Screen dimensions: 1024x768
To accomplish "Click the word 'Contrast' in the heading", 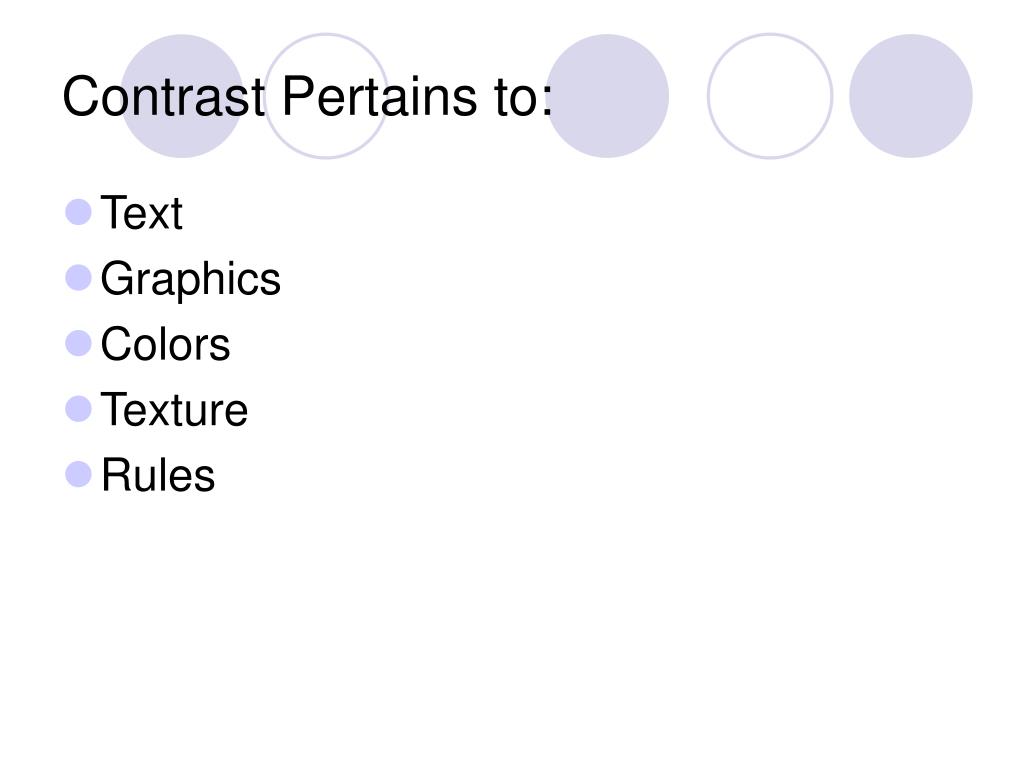I will 163,97.
